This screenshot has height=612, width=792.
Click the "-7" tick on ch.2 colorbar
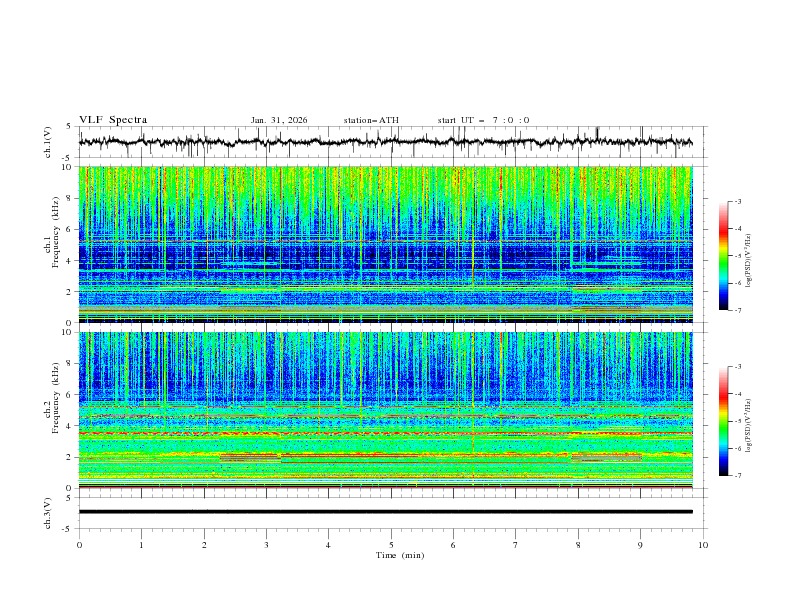[x=737, y=475]
